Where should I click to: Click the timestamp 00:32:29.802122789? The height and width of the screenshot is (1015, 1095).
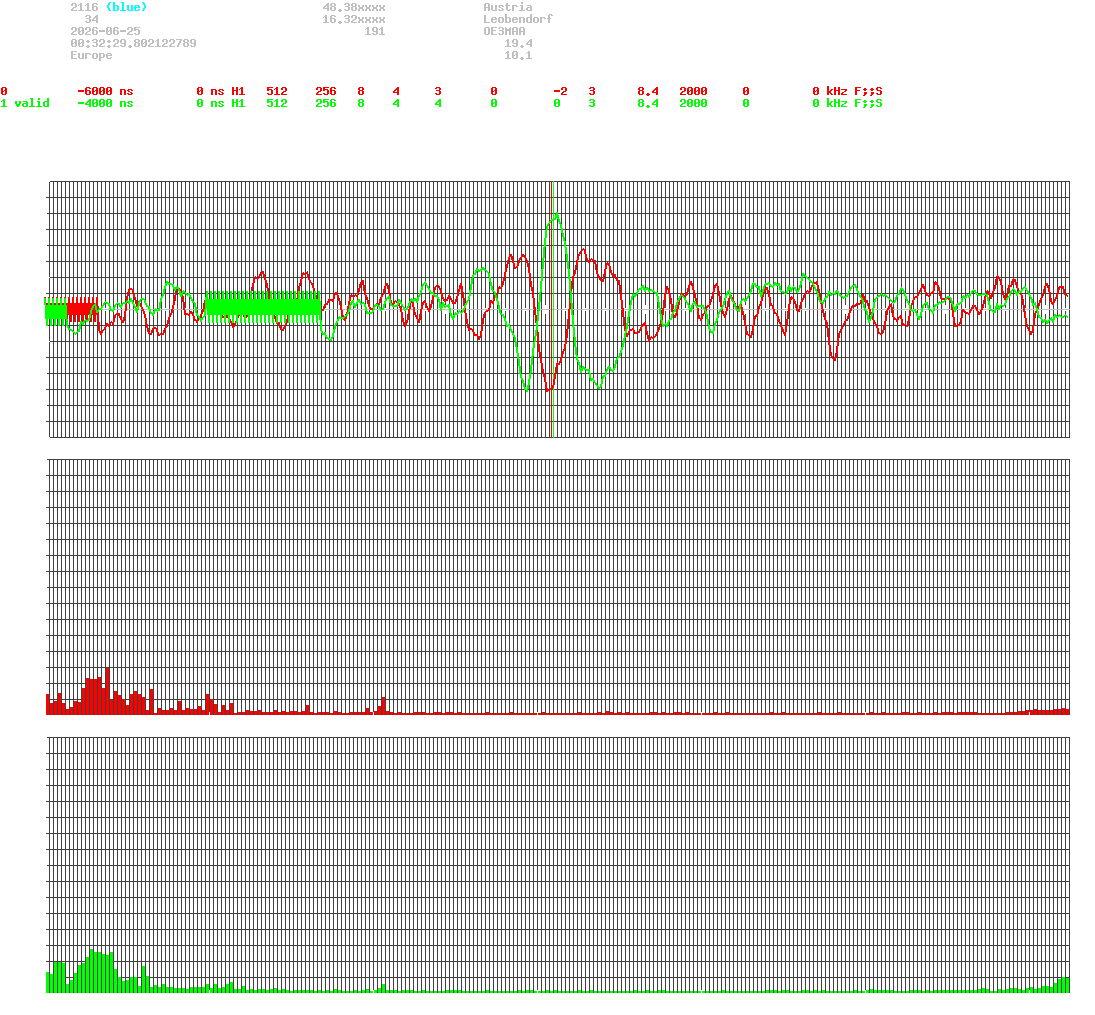(x=133, y=43)
